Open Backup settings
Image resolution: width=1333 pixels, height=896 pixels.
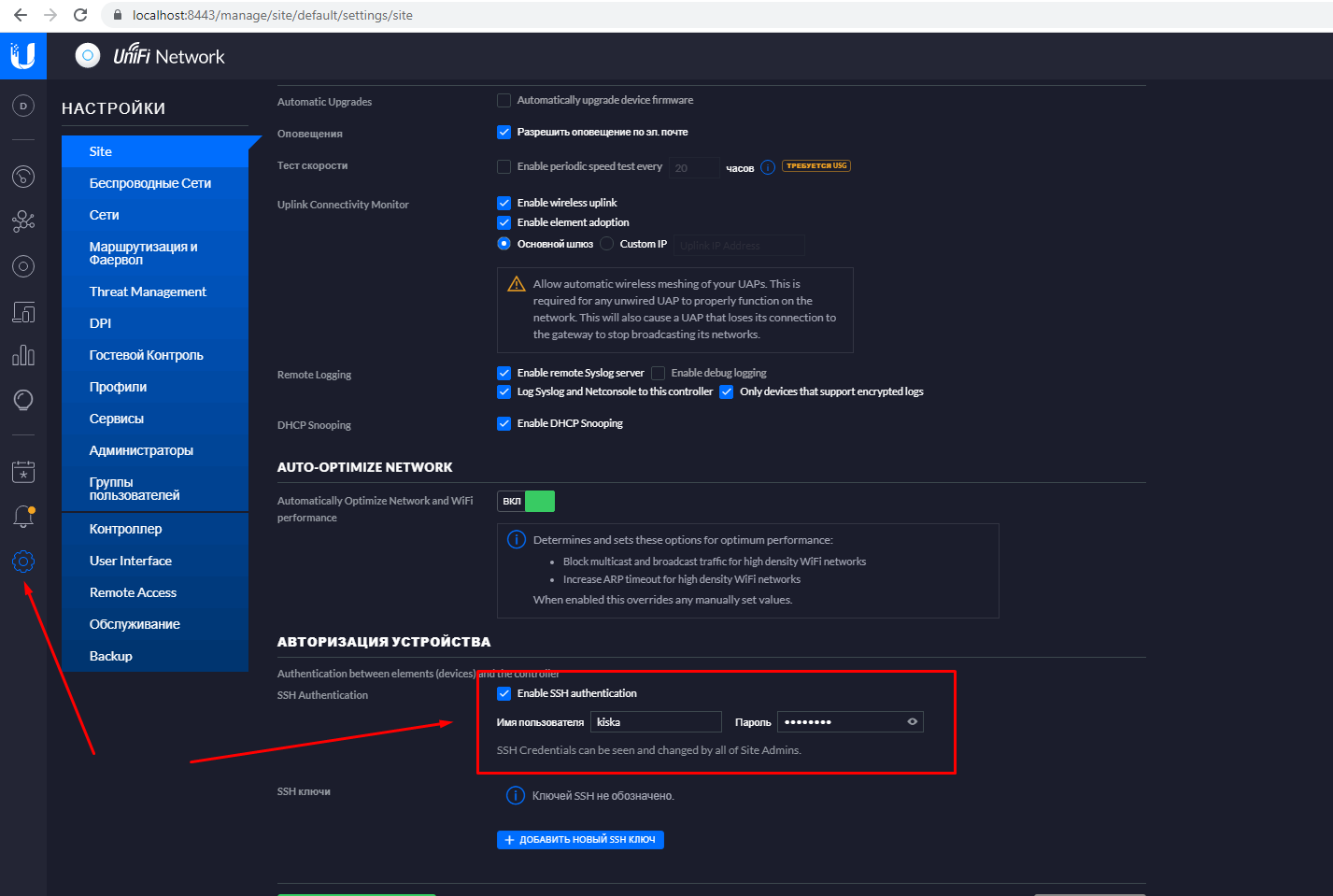[x=155, y=656]
